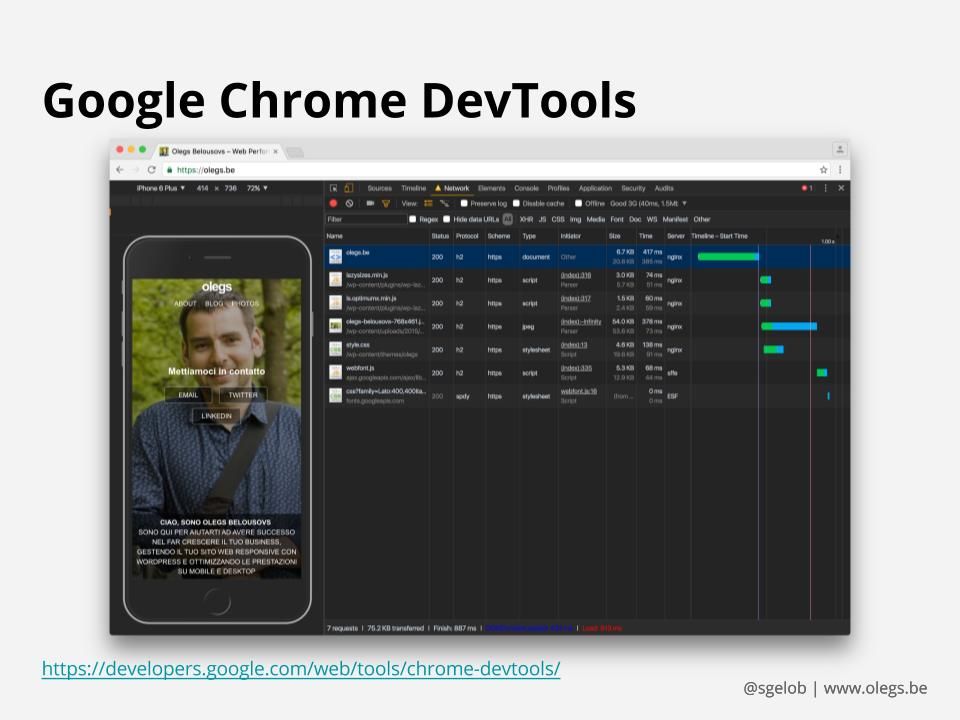Open the Good 3G throttling dropdown
This screenshot has height=720, width=960.
pyautogui.click(x=648, y=203)
